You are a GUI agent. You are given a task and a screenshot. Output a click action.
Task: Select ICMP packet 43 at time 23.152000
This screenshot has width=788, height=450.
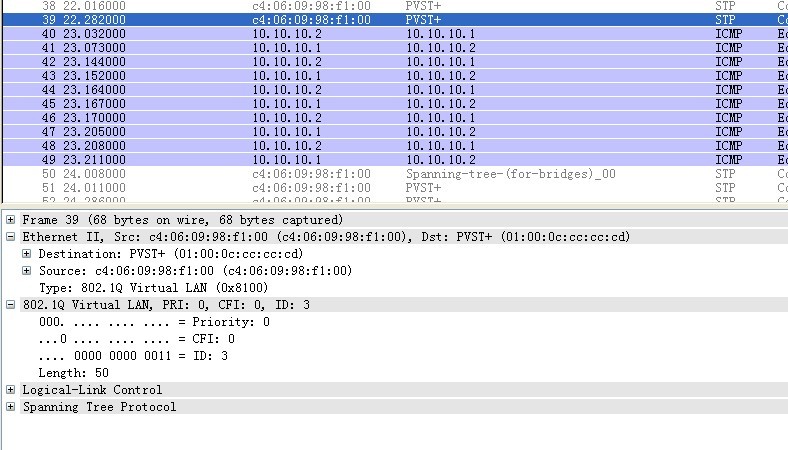tap(300, 75)
